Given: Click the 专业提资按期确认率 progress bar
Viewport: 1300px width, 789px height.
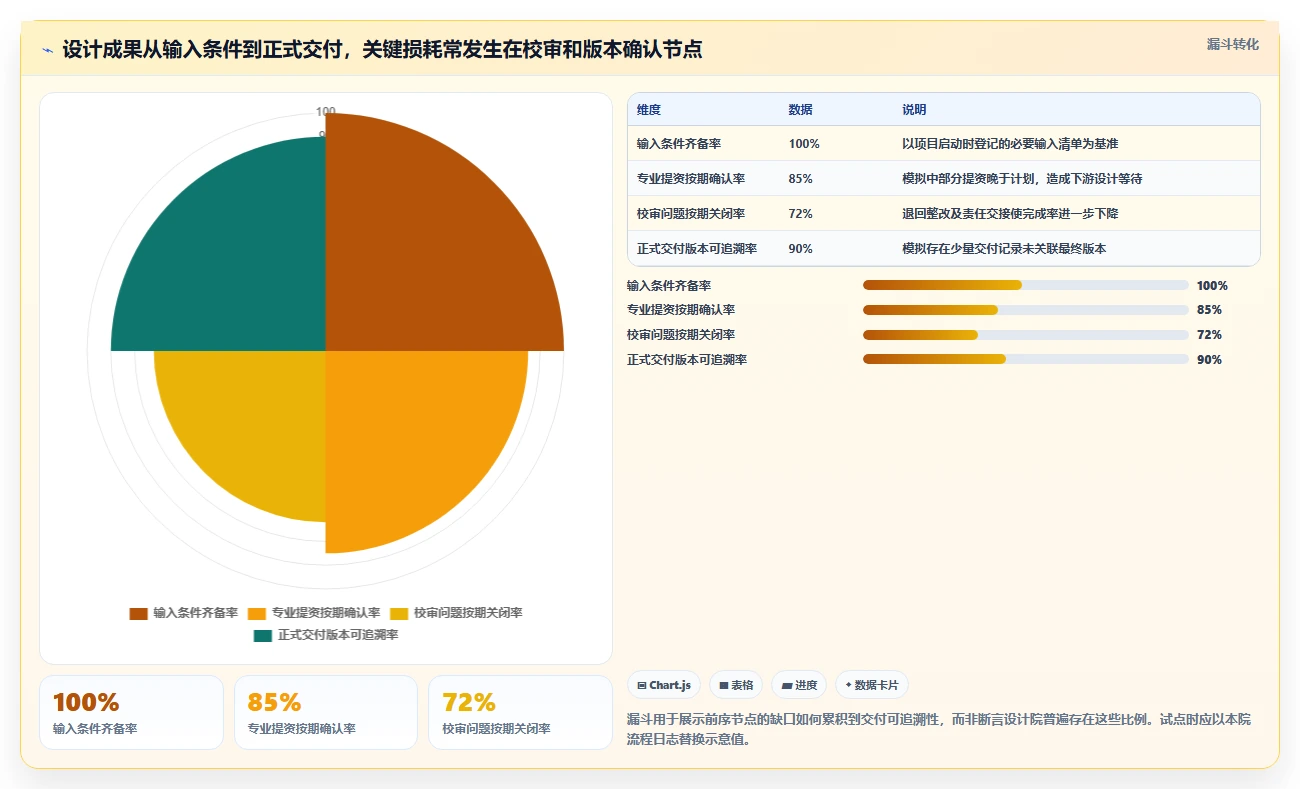Looking at the screenshot, I should point(1026,310).
